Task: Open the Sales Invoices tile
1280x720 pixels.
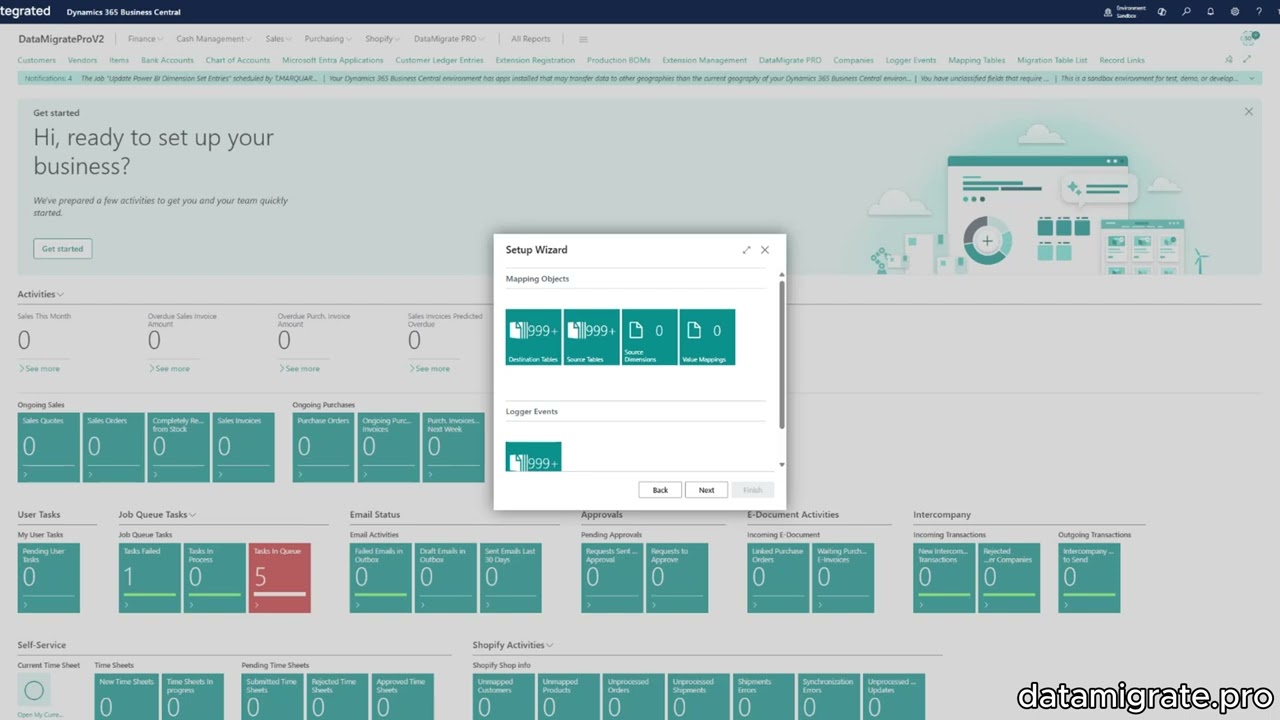Action: point(243,447)
